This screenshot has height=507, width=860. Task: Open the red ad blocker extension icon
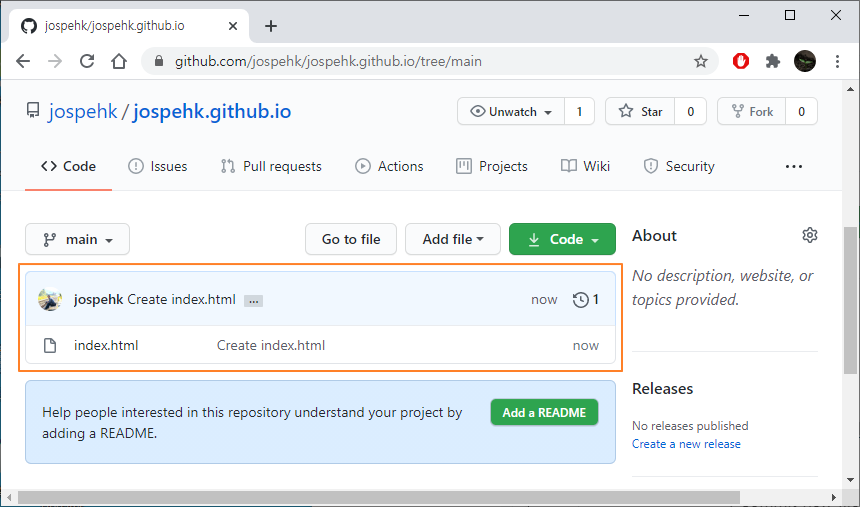pos(740,61)
